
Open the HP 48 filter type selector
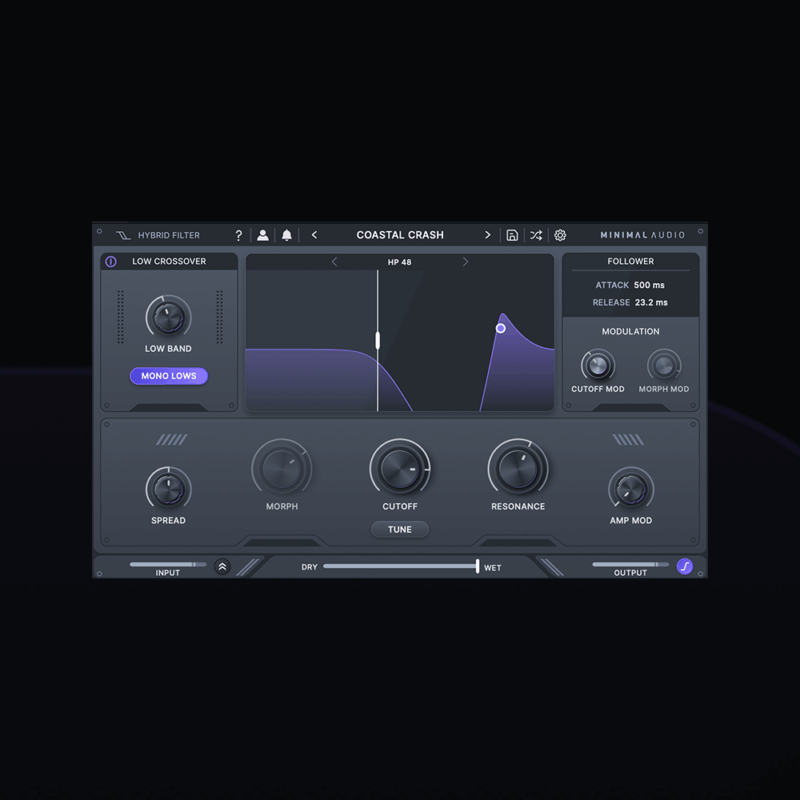click(x=399, y=262)
